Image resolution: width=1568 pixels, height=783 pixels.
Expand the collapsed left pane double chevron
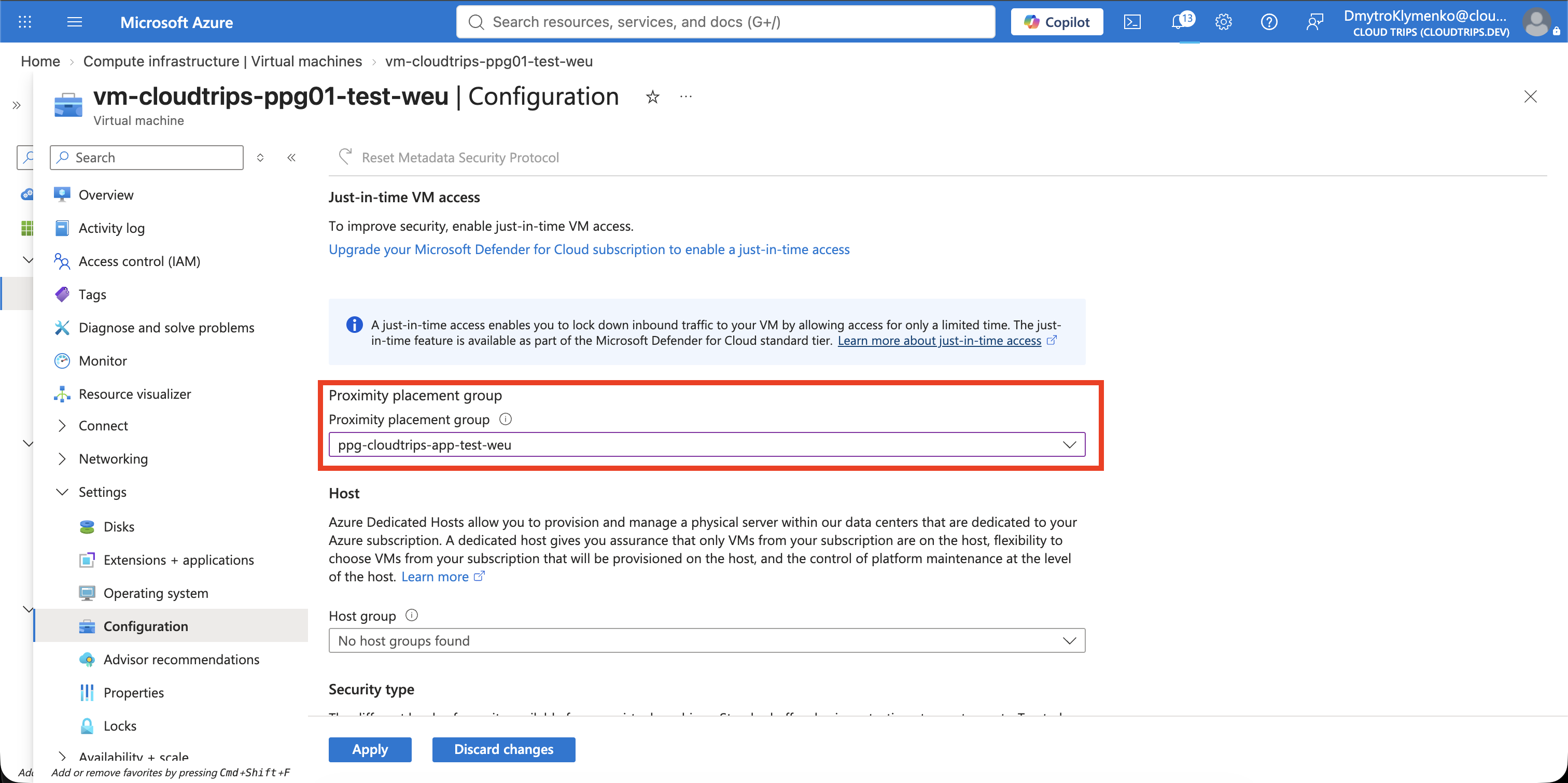point(17,105)
